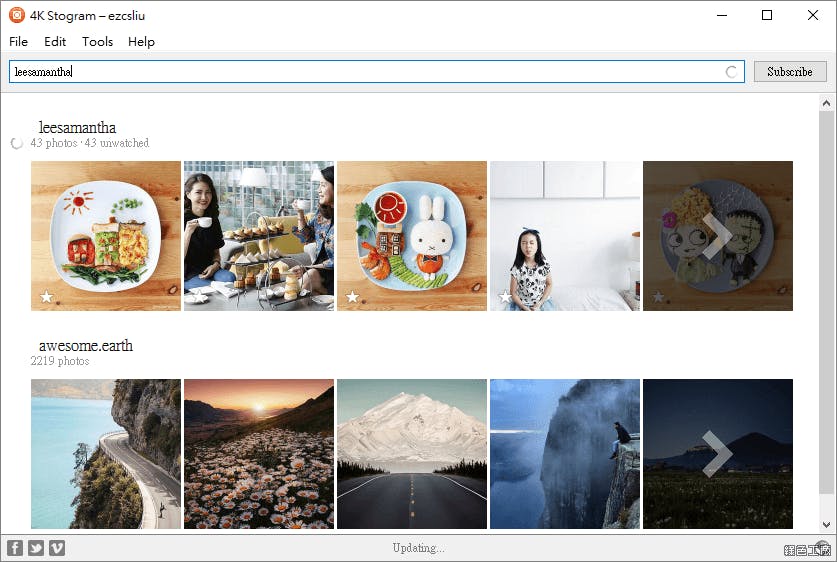The width and height of the screenshot is (837, 562).
Task: Click the Vimeo icon in status bar
Action: (57, 547)
